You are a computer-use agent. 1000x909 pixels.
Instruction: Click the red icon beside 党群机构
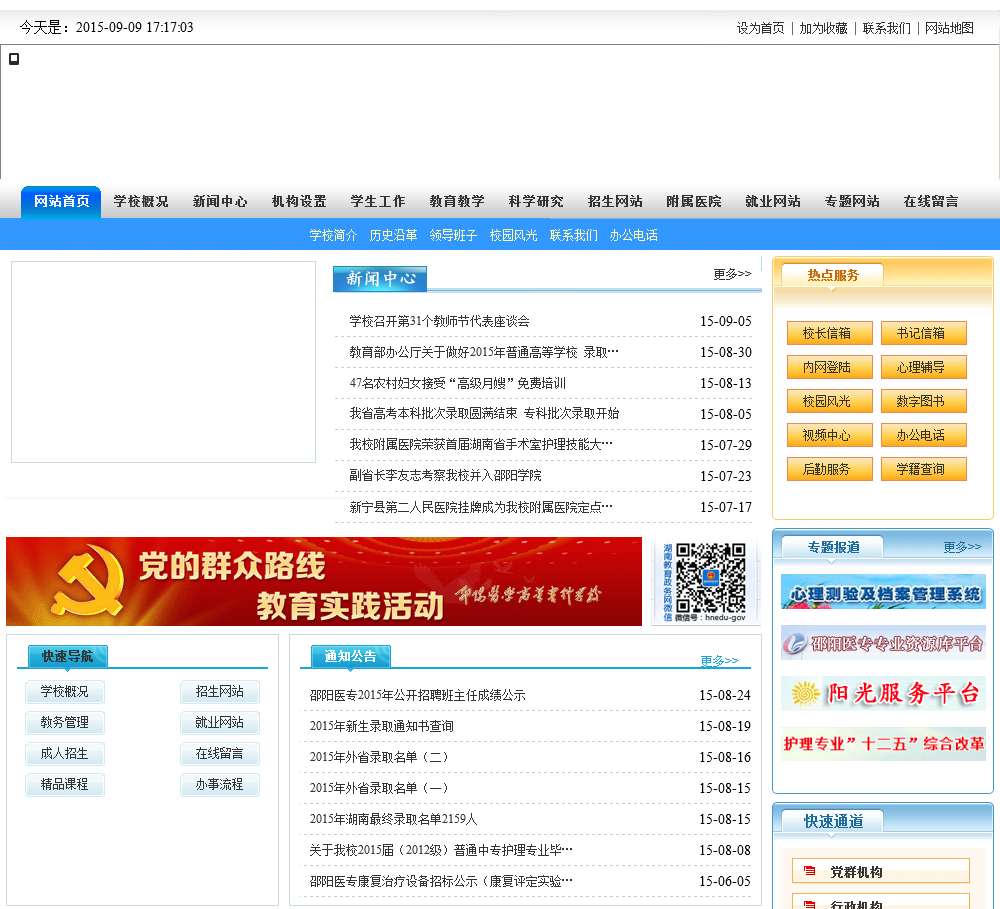809,871
